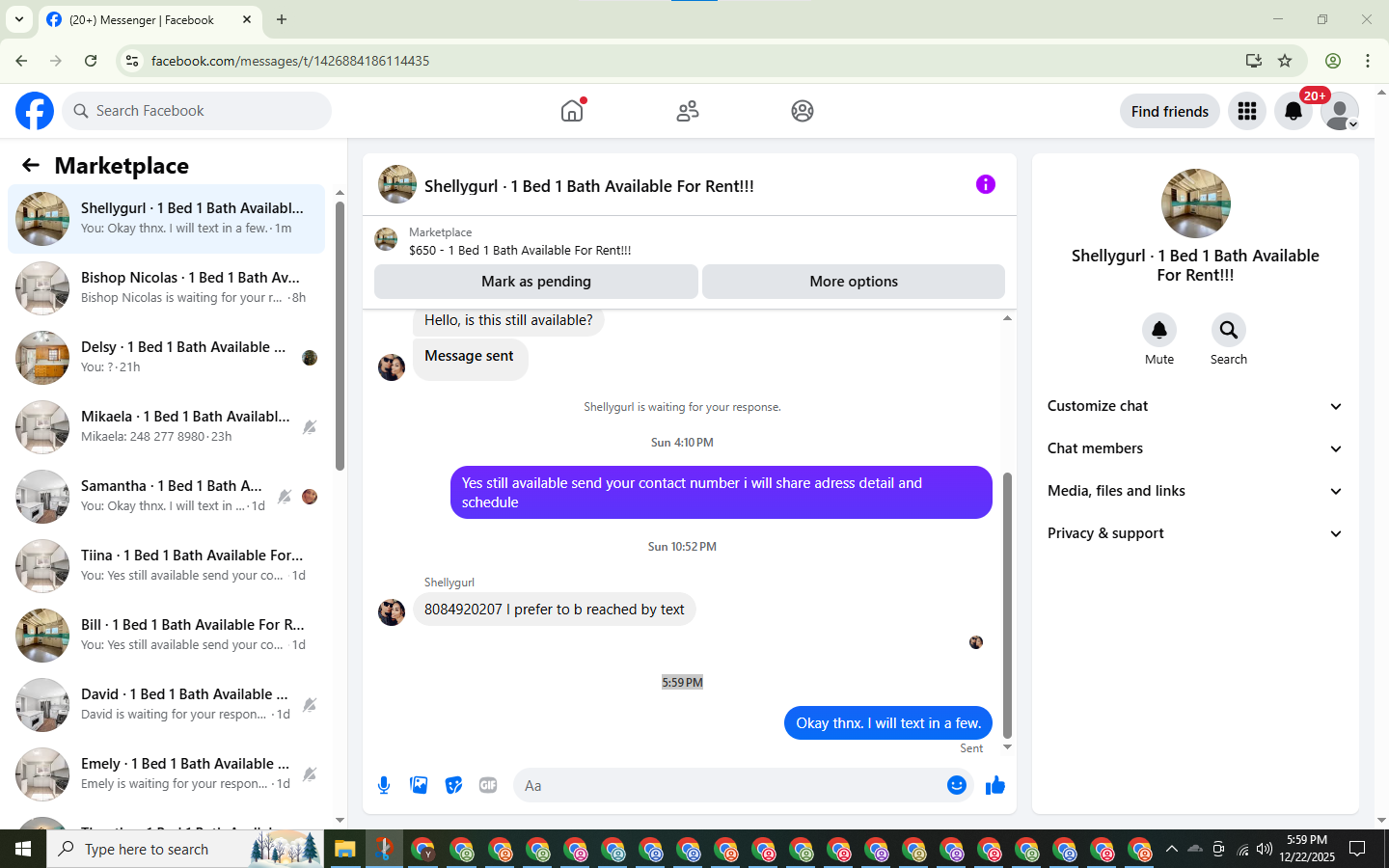
Task: Click the phone number message bubble
Action: pyautogui.click(x=555, y=610)
